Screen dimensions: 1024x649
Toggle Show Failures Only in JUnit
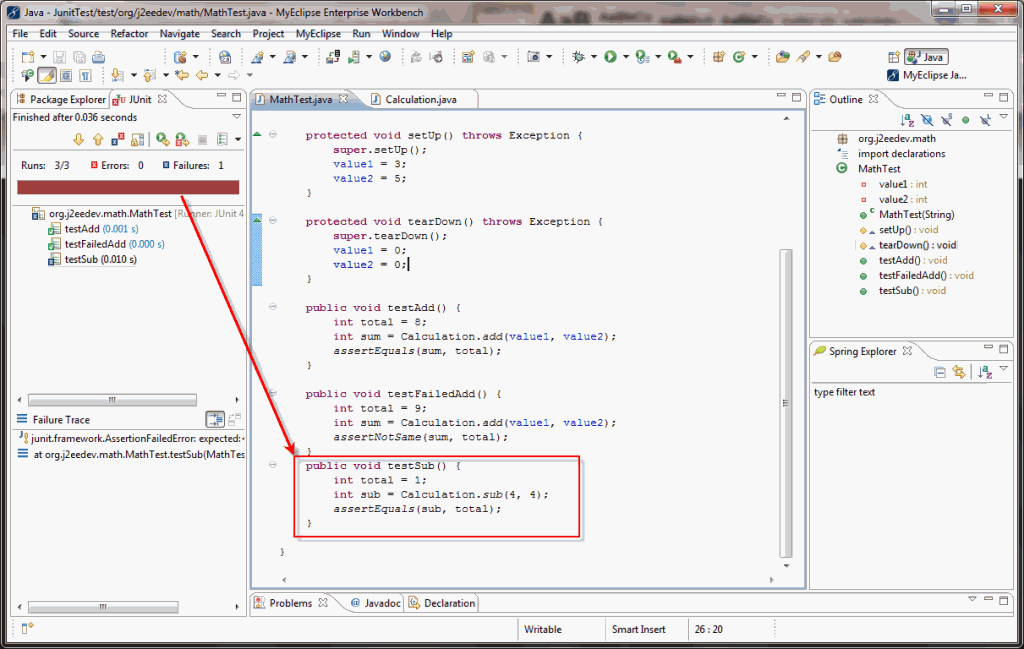tap(118, 140)
